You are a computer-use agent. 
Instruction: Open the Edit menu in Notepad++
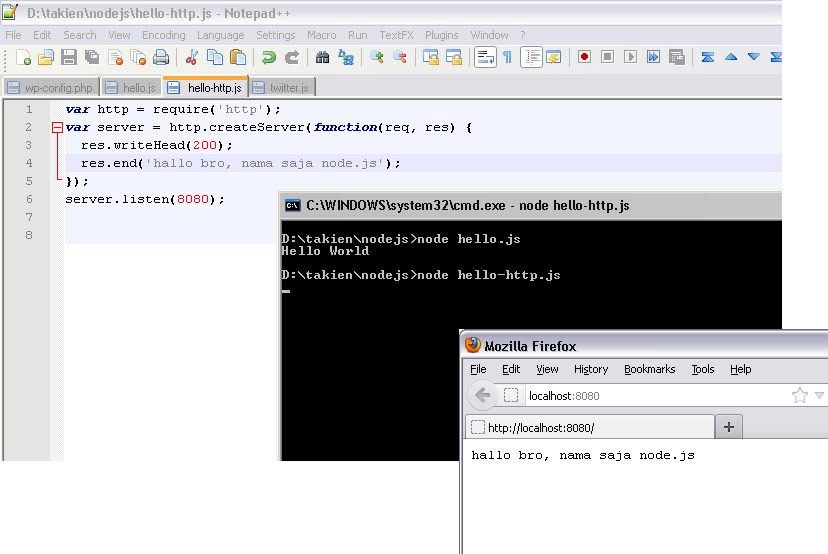tap(42, 35)
